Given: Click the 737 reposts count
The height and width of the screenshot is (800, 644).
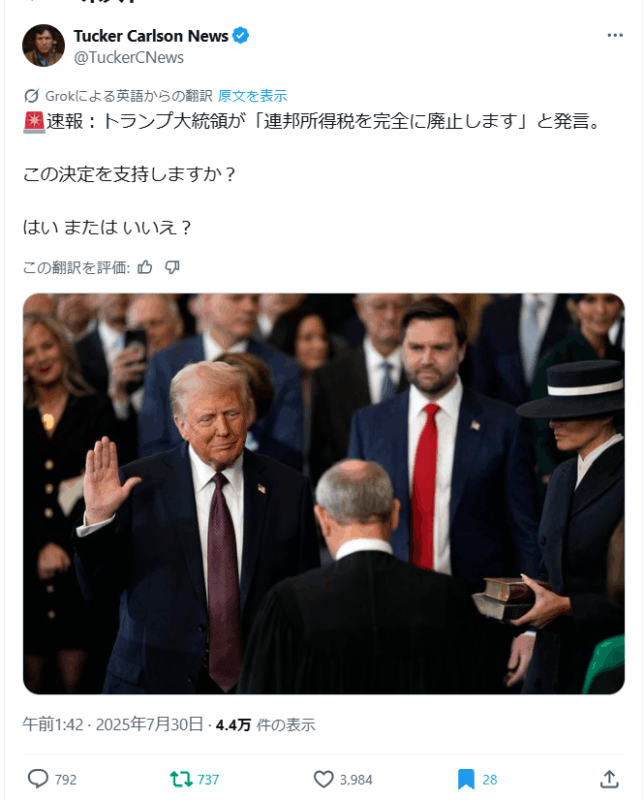Looking at the screenshot, I should [x=208, y=780].
